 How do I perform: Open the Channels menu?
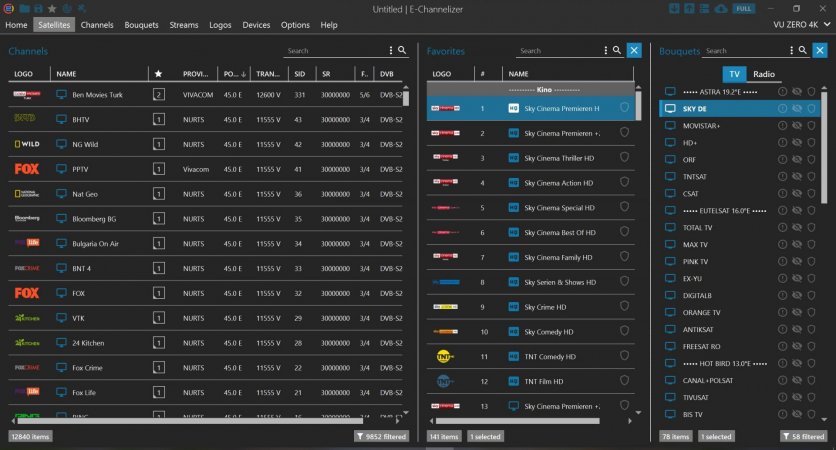click(97, 25)
